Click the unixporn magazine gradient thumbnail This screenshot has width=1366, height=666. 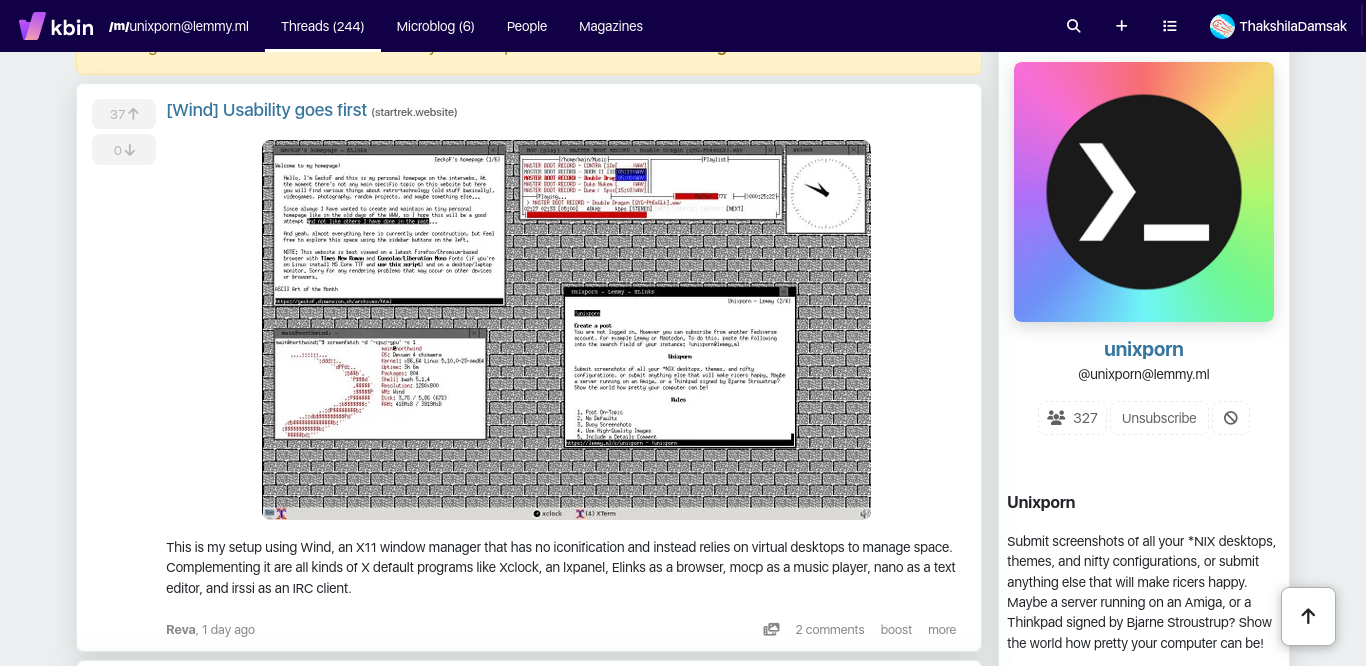pyautogui.click(x=1143, y=191)
